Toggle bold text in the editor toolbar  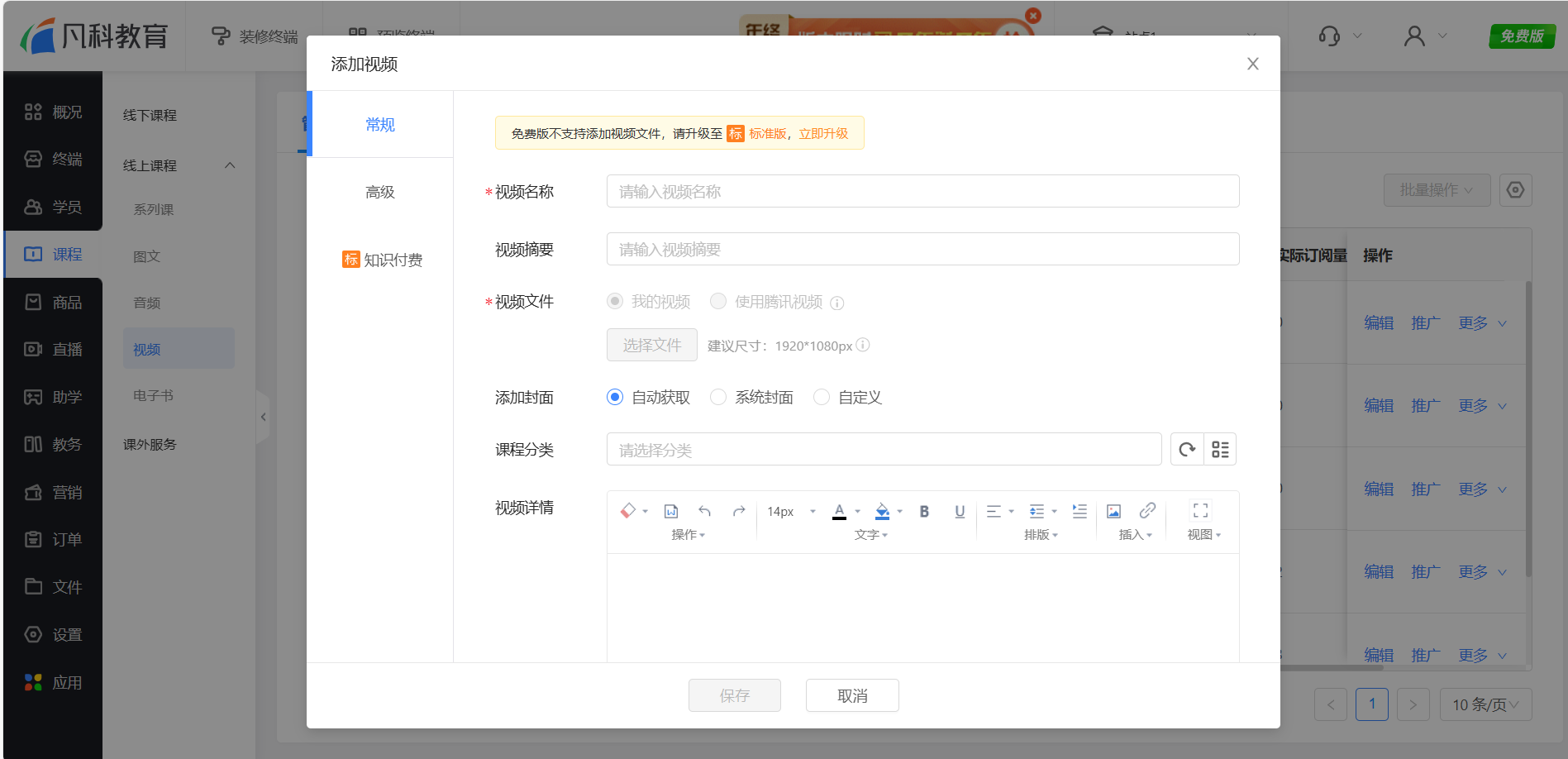coord(924,511)
